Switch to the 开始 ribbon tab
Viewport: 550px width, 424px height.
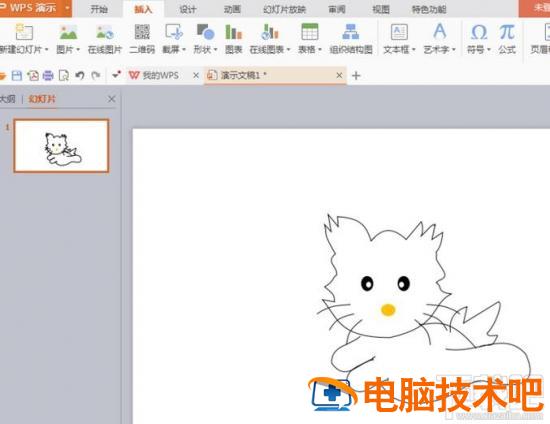pyautogui.click(x=99, y=9)
